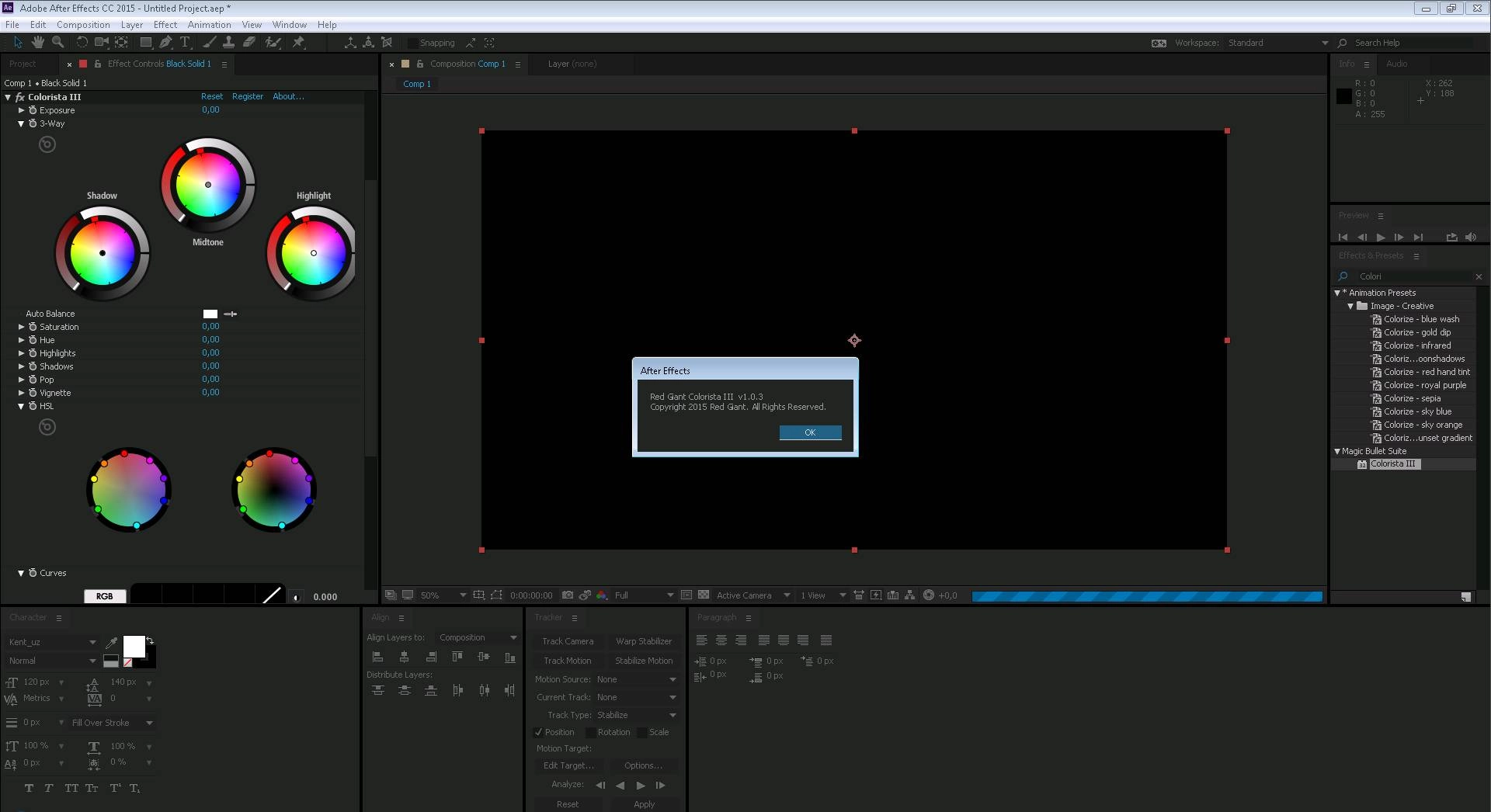Open the Comp Flowchart icon

(910, 595)
